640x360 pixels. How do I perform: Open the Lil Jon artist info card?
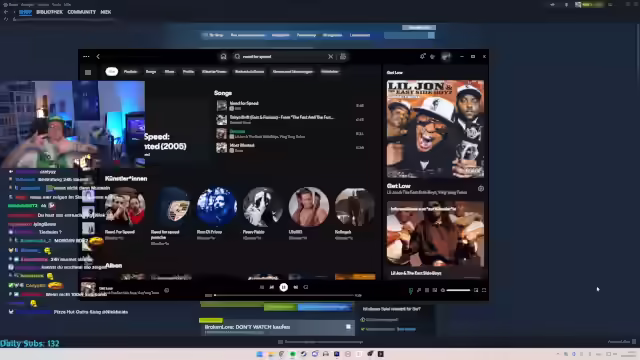click(x=436, y=239)
